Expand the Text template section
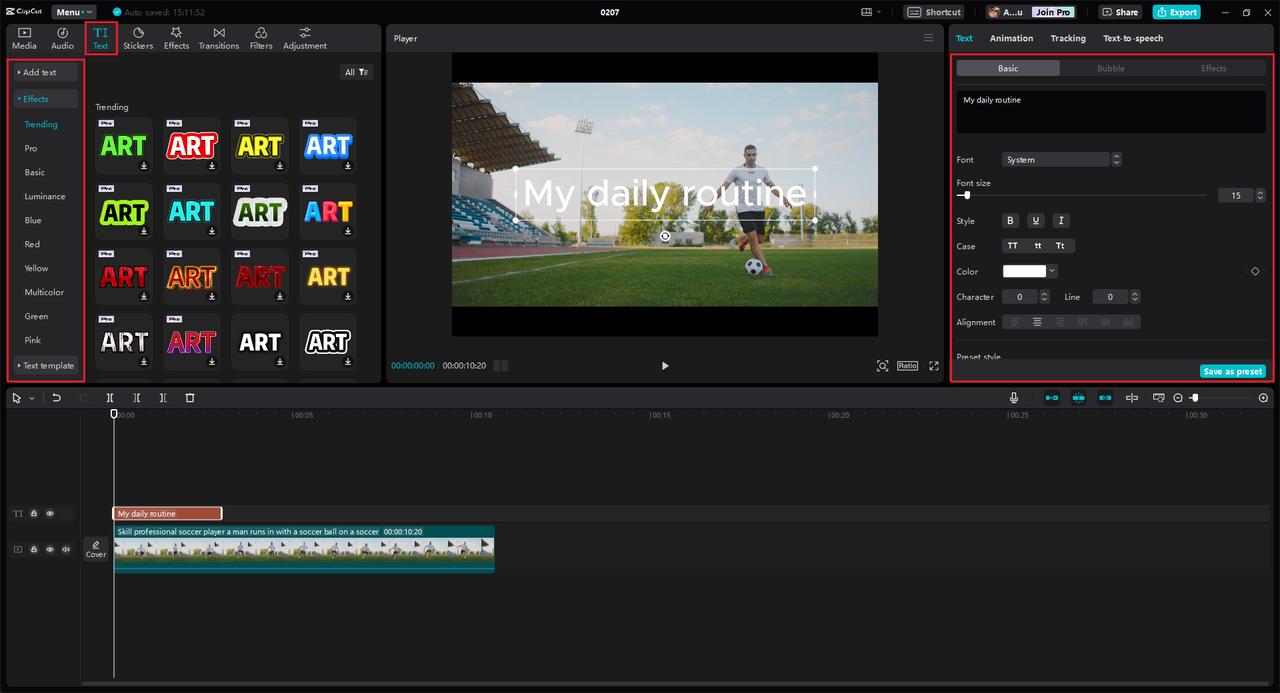Screen dimensions: 1280x693 pyautogui.click(x=45, y=366)
